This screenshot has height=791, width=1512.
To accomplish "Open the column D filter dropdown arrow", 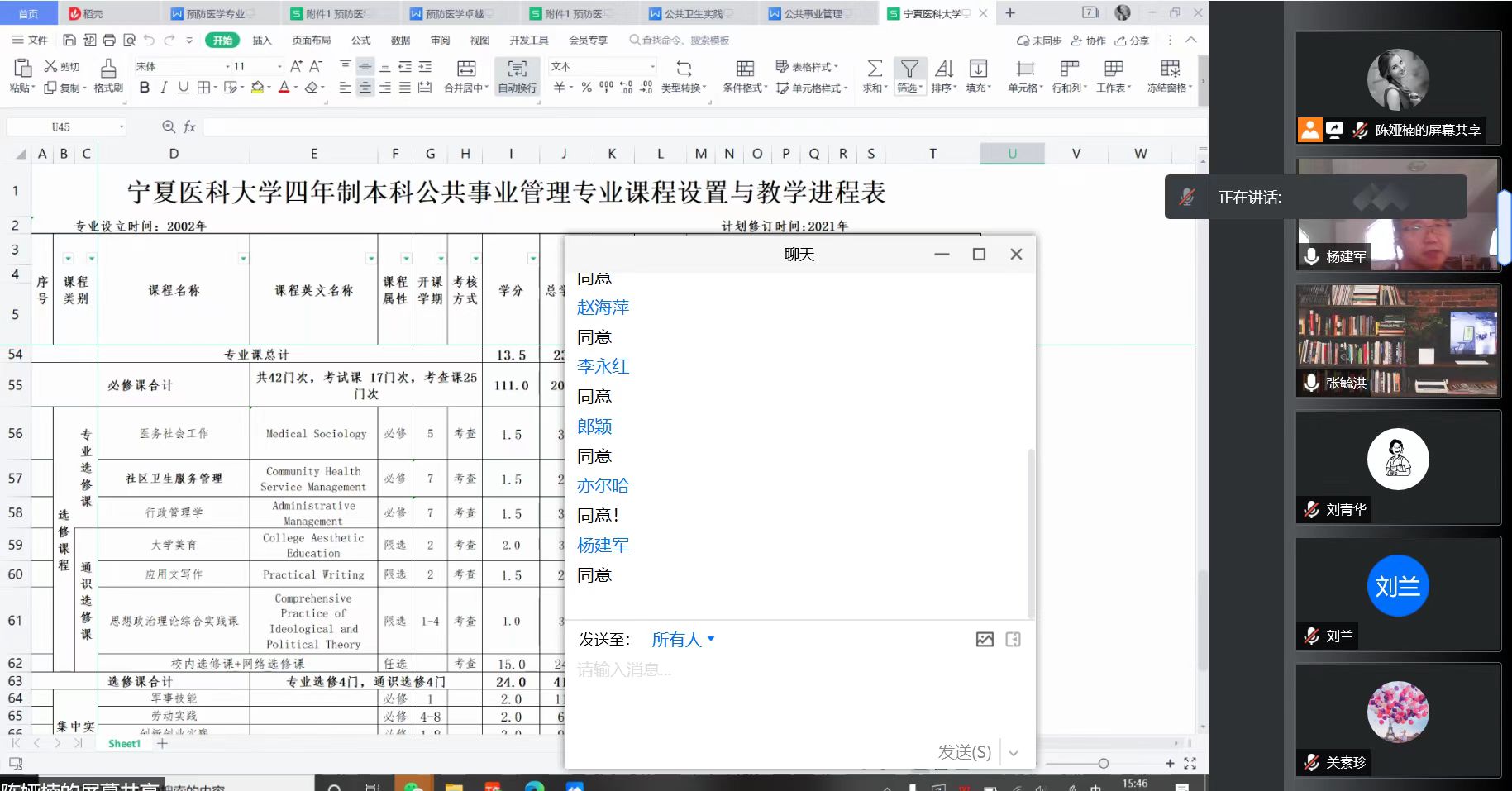I will pos(243,259).
